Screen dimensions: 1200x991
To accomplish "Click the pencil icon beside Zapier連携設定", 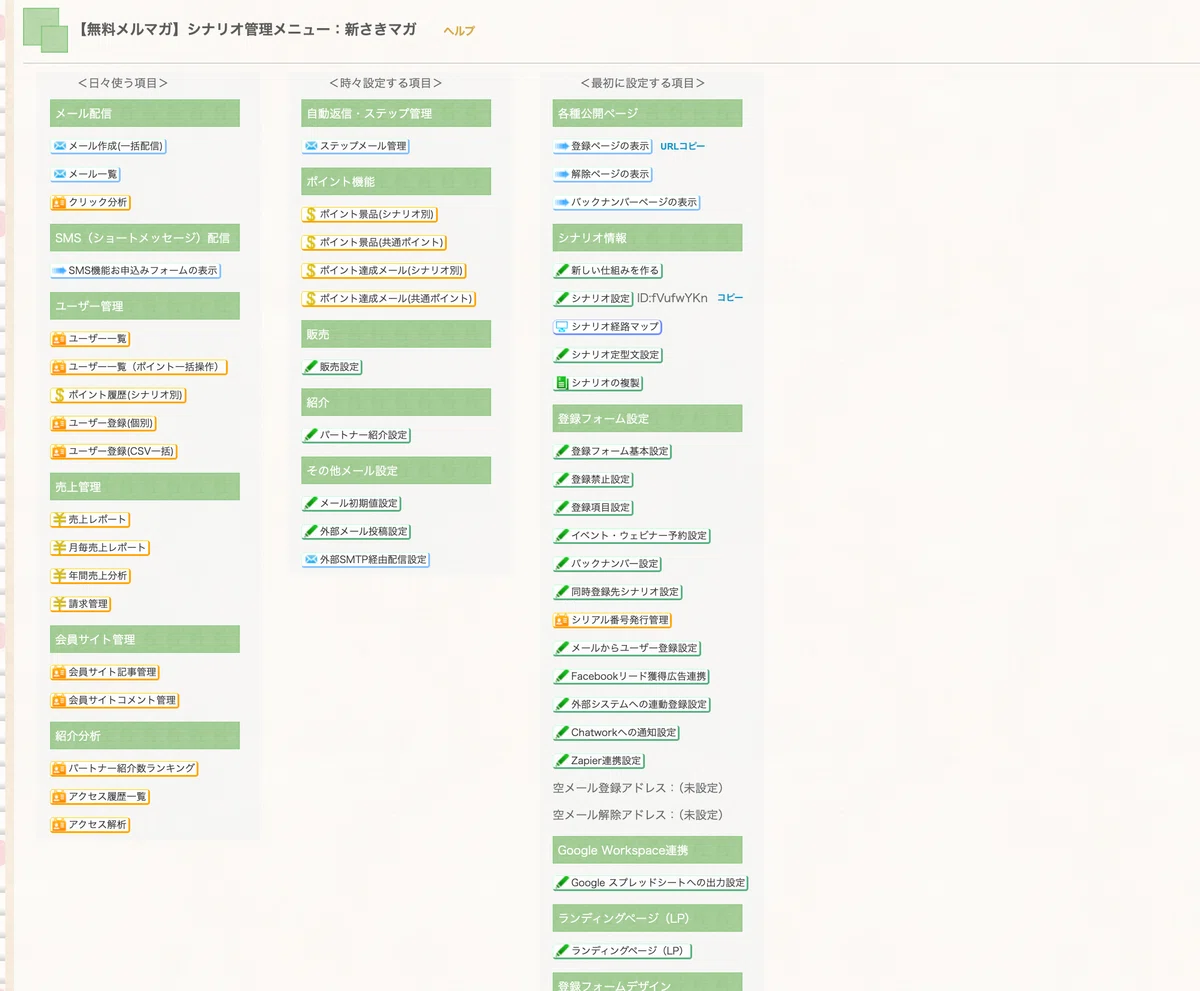I will coord(561,761).
